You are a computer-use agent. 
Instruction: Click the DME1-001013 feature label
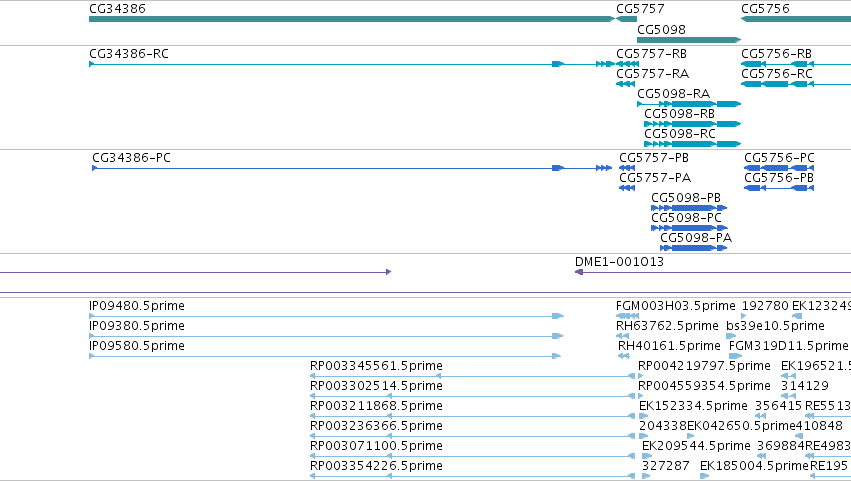(619, 262)
